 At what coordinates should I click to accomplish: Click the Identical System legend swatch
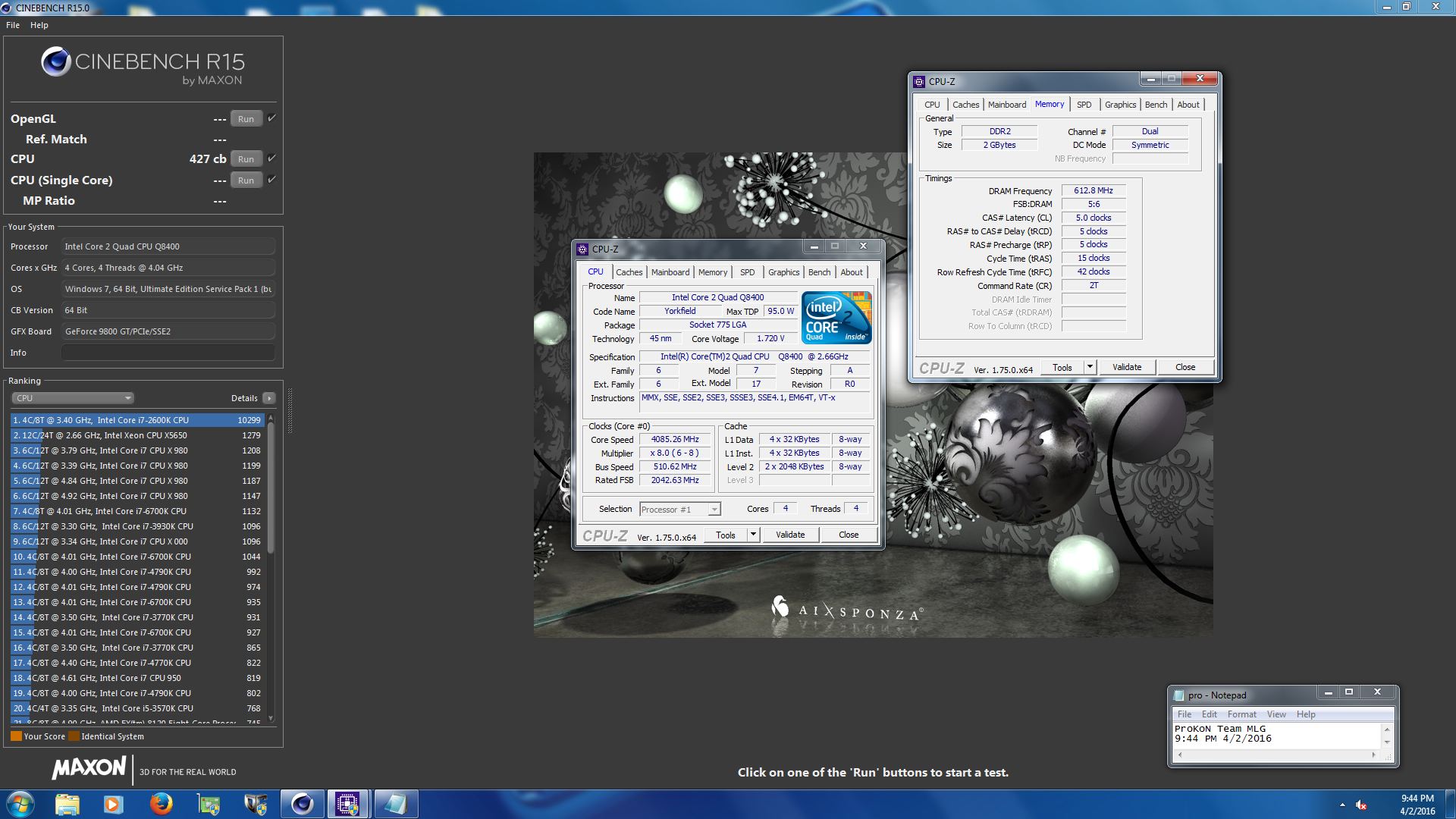tap(74, 736)
